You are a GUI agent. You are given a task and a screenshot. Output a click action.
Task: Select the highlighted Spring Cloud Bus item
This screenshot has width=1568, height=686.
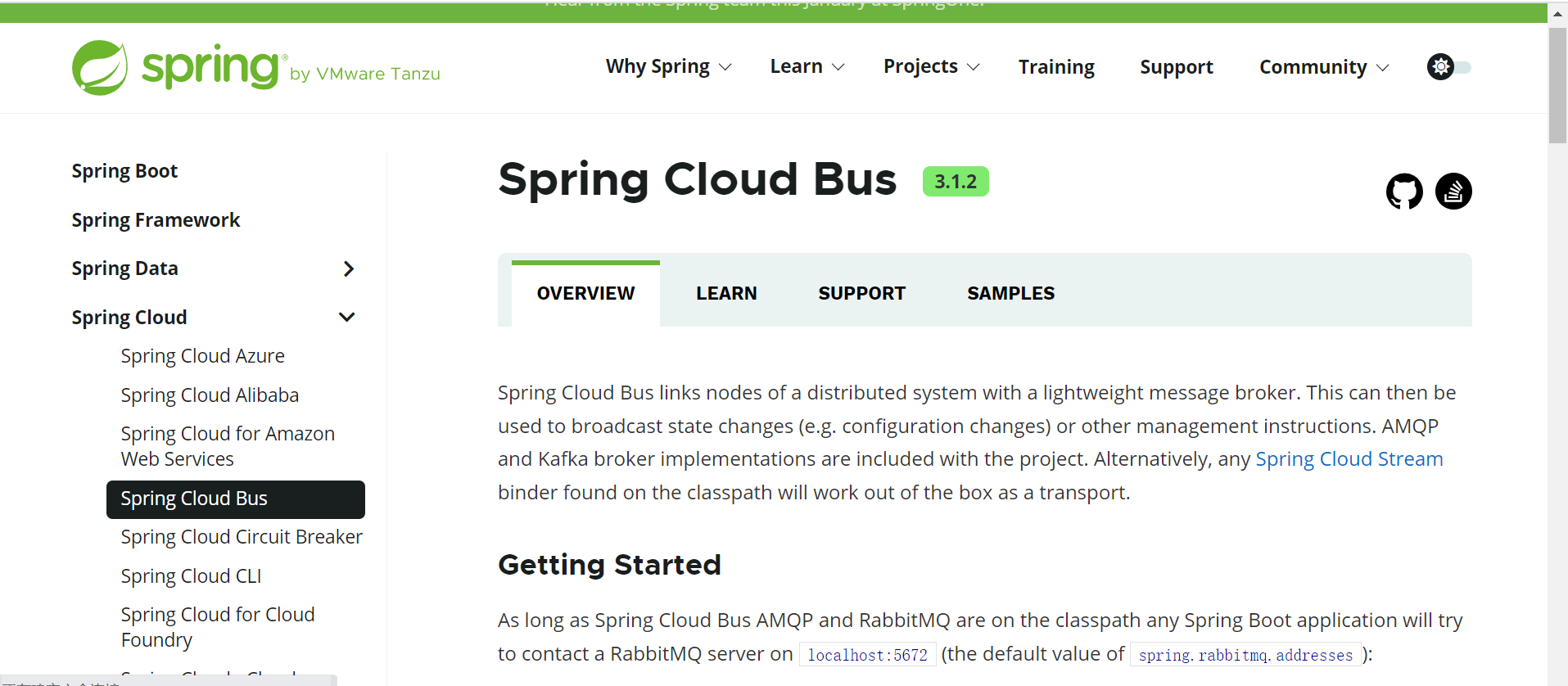[x=236, y=499]
